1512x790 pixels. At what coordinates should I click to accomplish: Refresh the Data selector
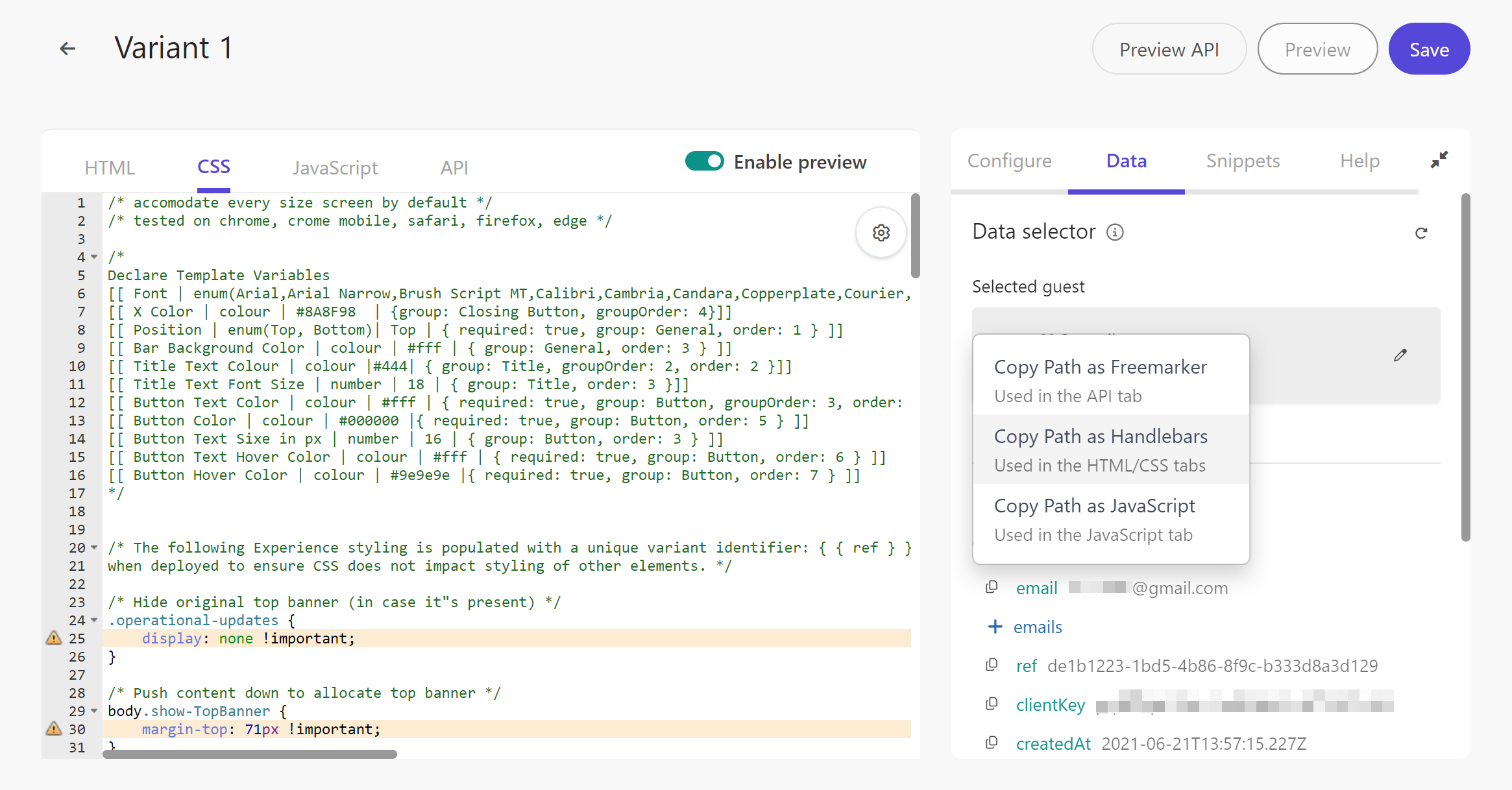pos(1421,233)
